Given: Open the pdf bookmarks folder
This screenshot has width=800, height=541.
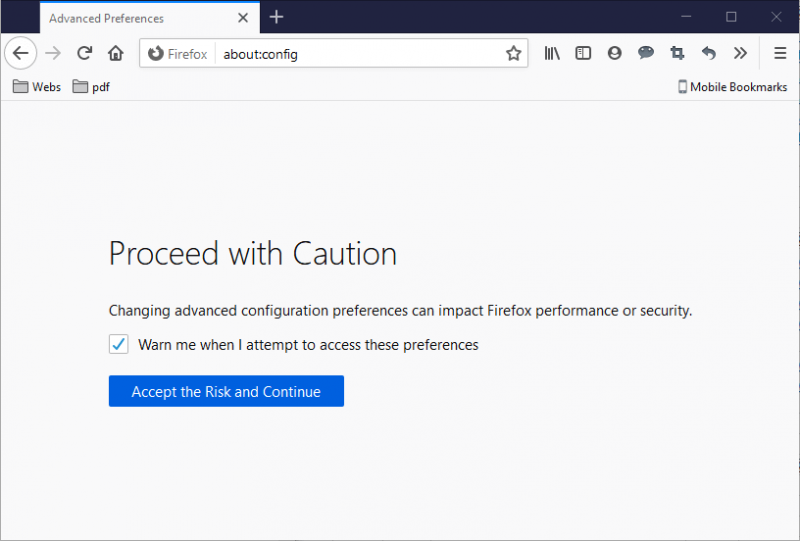Looking at the screenshot, I should click(x=91, y=87).
